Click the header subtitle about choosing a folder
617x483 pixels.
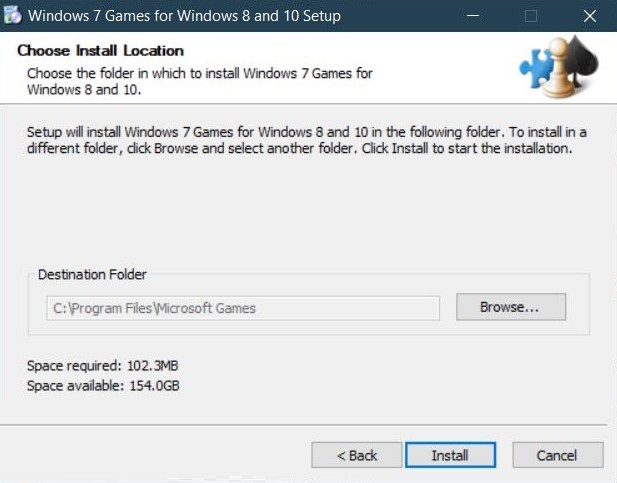click(200, 81)
